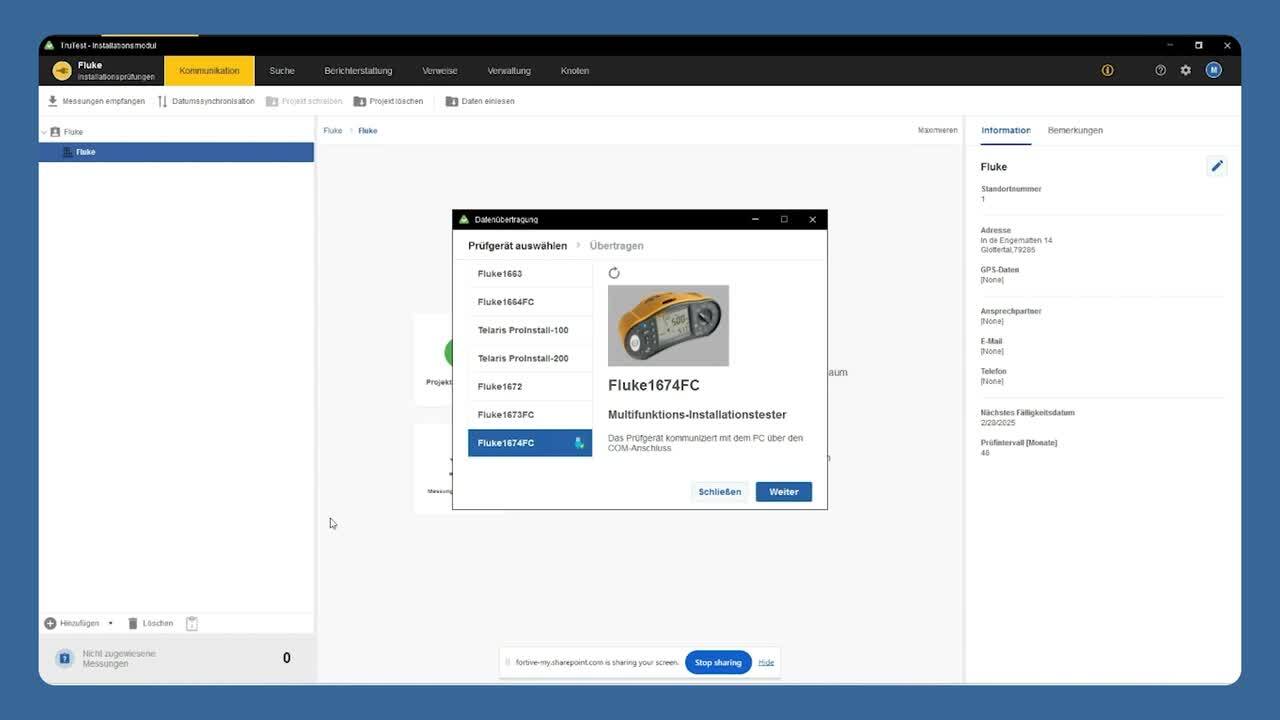Edit Fluke information with pencil icon
Screen dimensions: 1280x720
pyautogui.click(x=1217, y=166)
